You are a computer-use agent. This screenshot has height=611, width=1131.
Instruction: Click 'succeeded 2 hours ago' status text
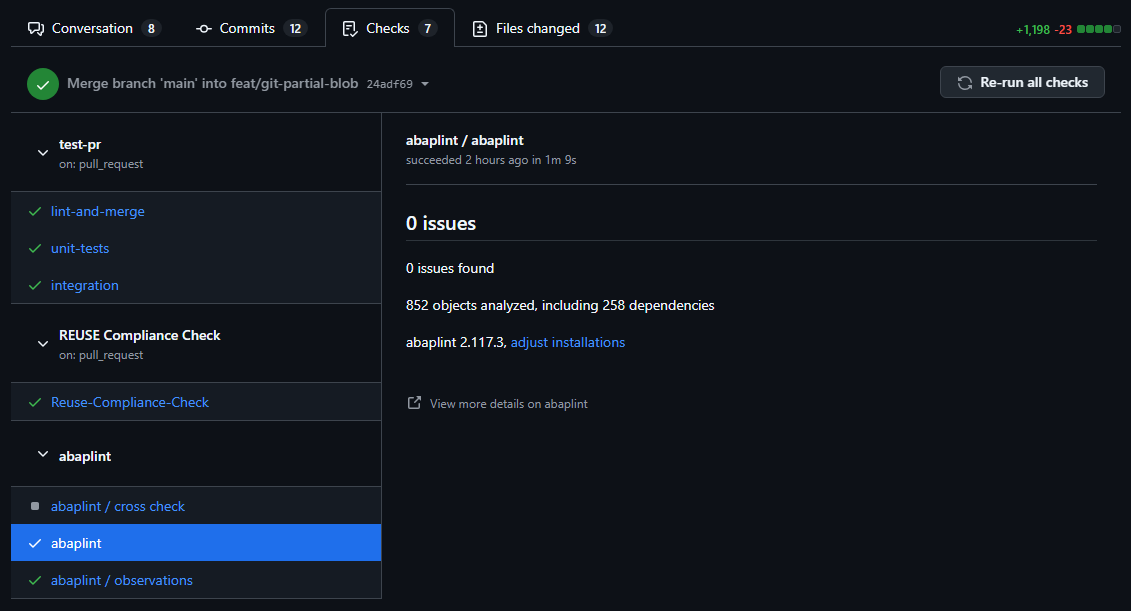point(491,160)
